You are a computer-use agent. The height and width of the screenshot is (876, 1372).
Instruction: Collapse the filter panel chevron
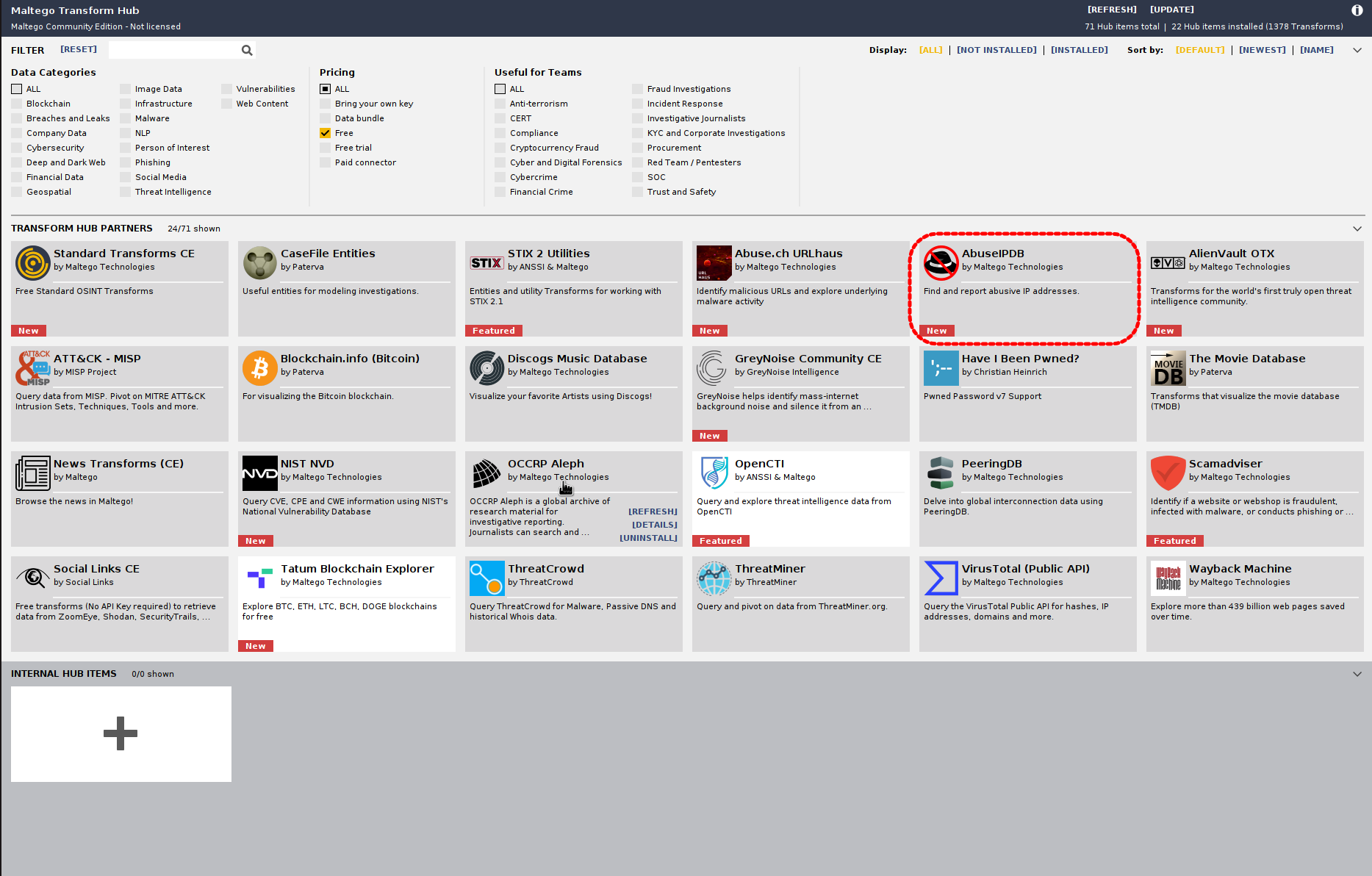coord(1357,50)
